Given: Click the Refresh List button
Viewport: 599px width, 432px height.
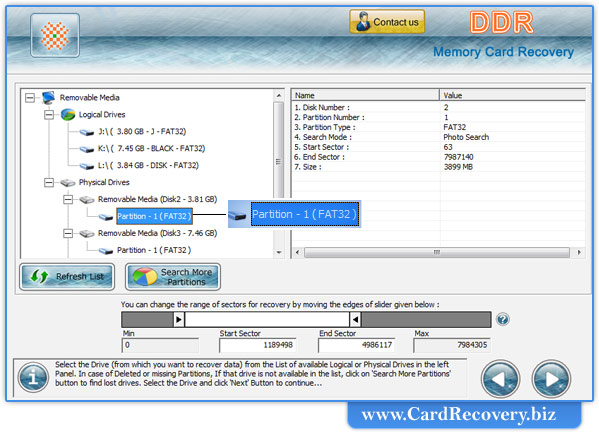Looking at the screenshot, I should [67, 277].
